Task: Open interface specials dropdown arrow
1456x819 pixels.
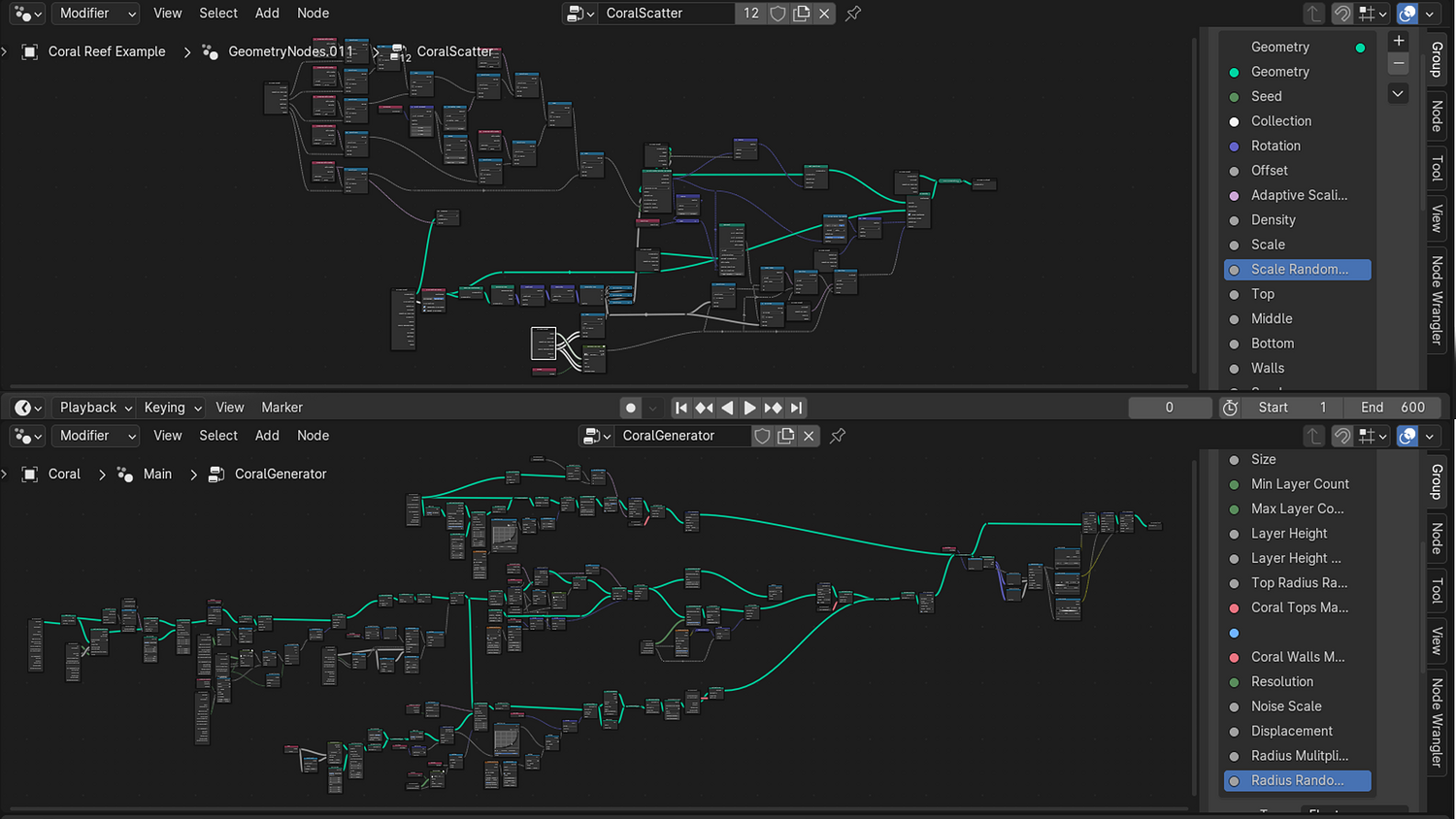Action: pyautogui.click(x=1399, y=94)
